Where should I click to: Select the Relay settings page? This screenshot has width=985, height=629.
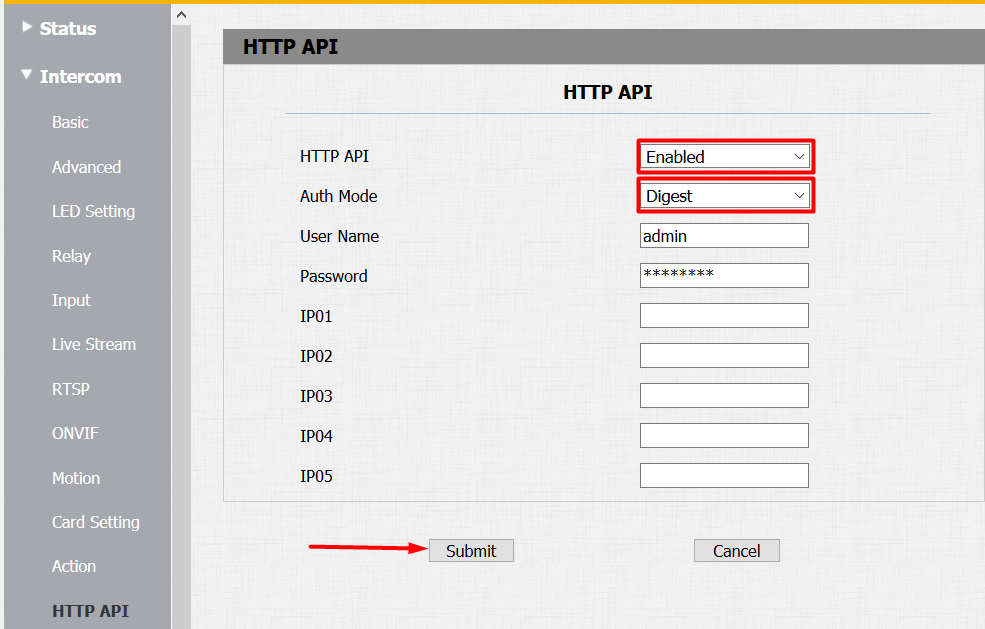(70, 256)
